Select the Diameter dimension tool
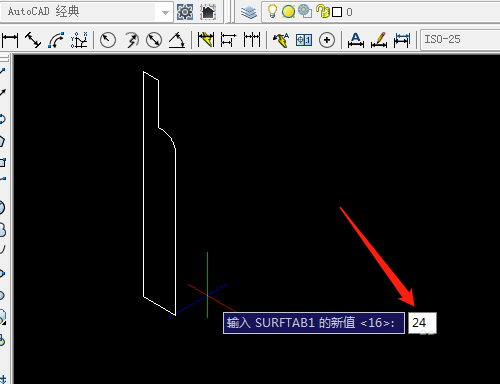 154,40
